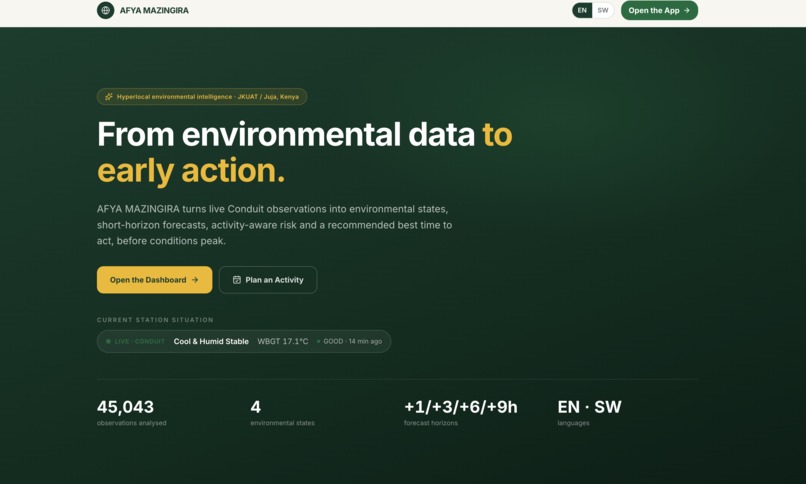Click the 45,043 observations analysed stat
The image size is (806, 484).
point(132,413)
